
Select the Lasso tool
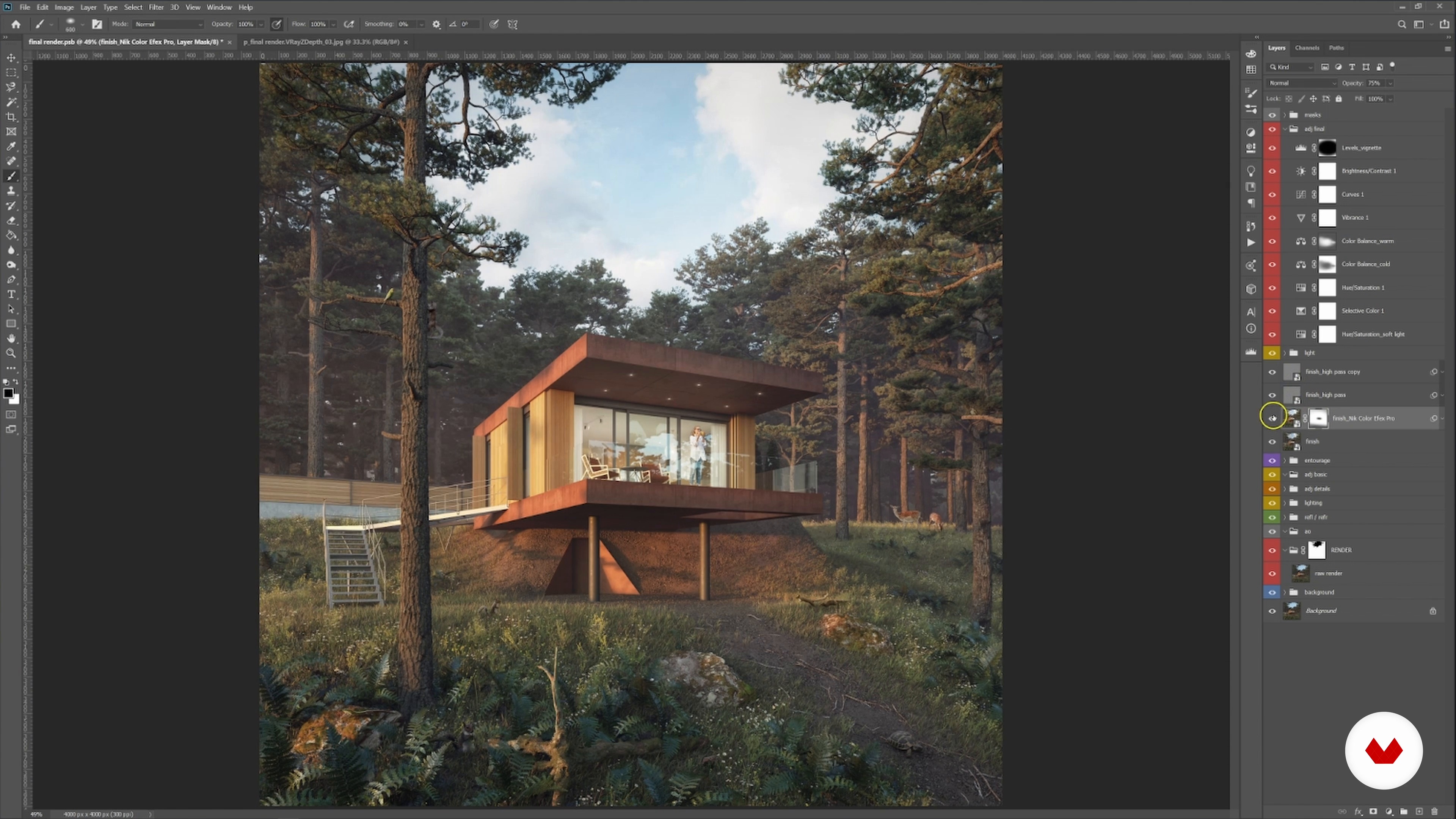tap(11, 87)
